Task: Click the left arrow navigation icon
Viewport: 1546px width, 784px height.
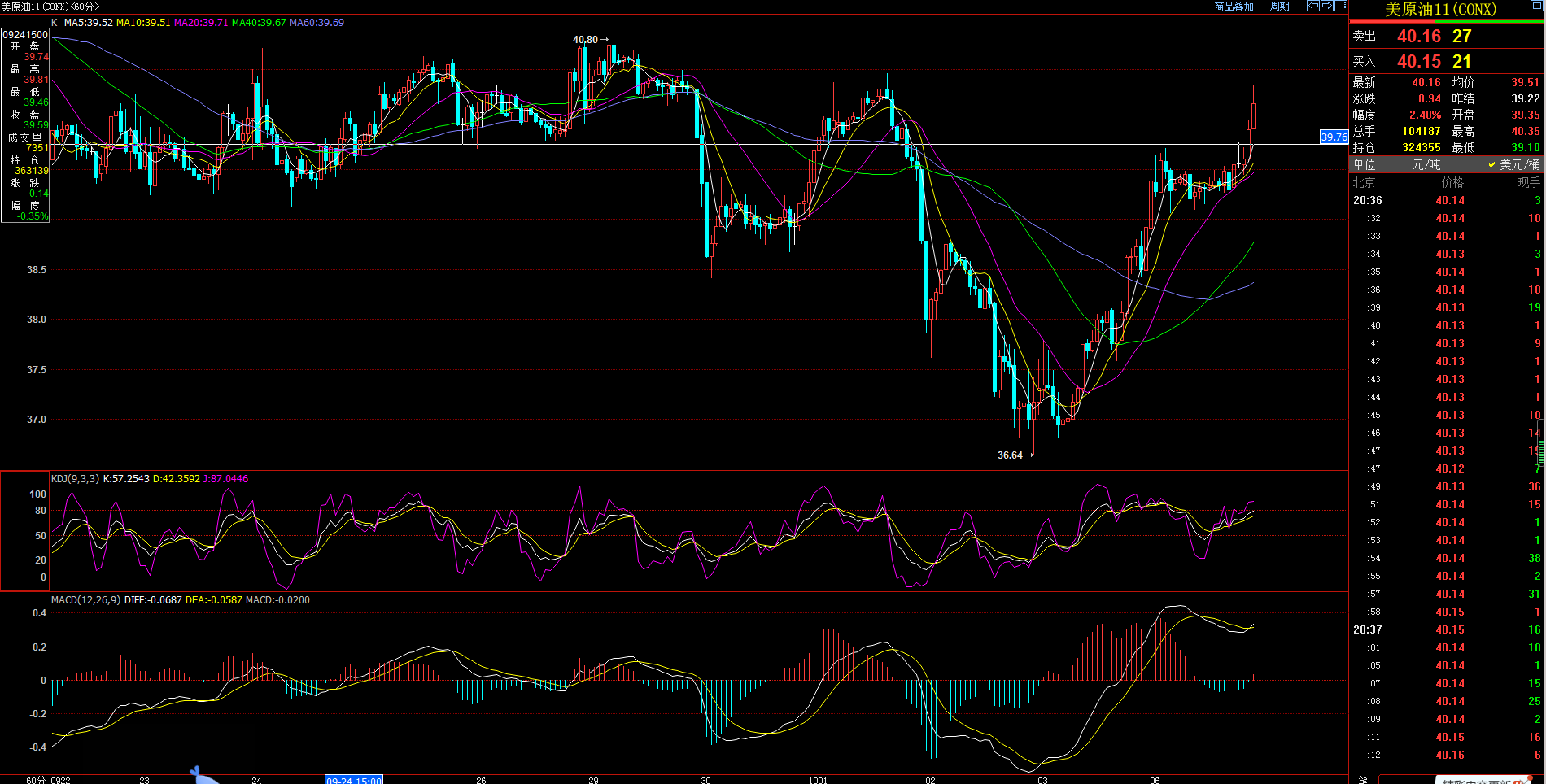Action: pos(1312,6)
